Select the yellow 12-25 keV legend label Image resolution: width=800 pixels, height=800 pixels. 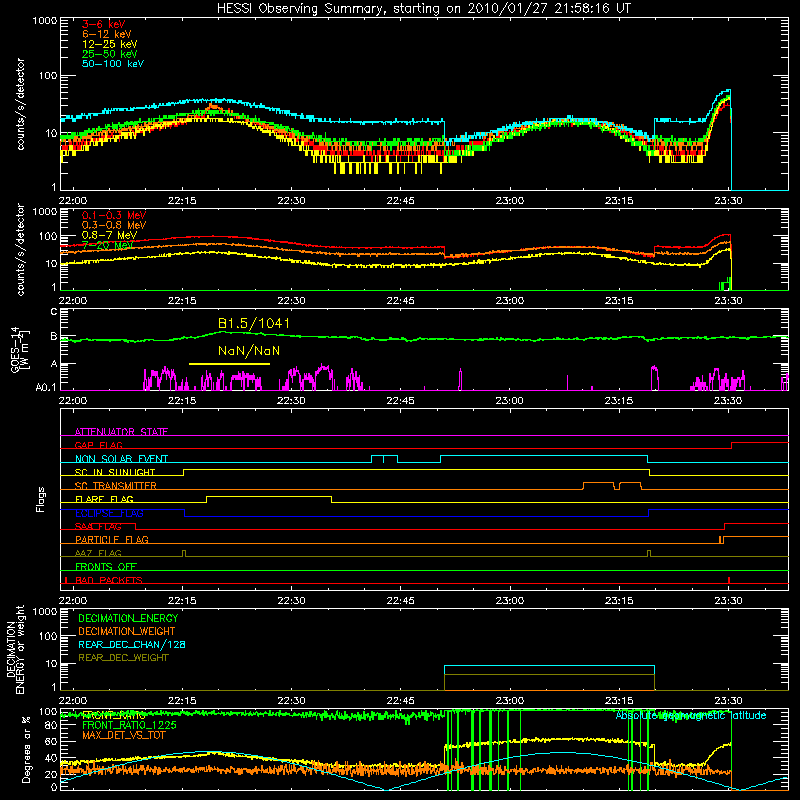pos(110,44)
